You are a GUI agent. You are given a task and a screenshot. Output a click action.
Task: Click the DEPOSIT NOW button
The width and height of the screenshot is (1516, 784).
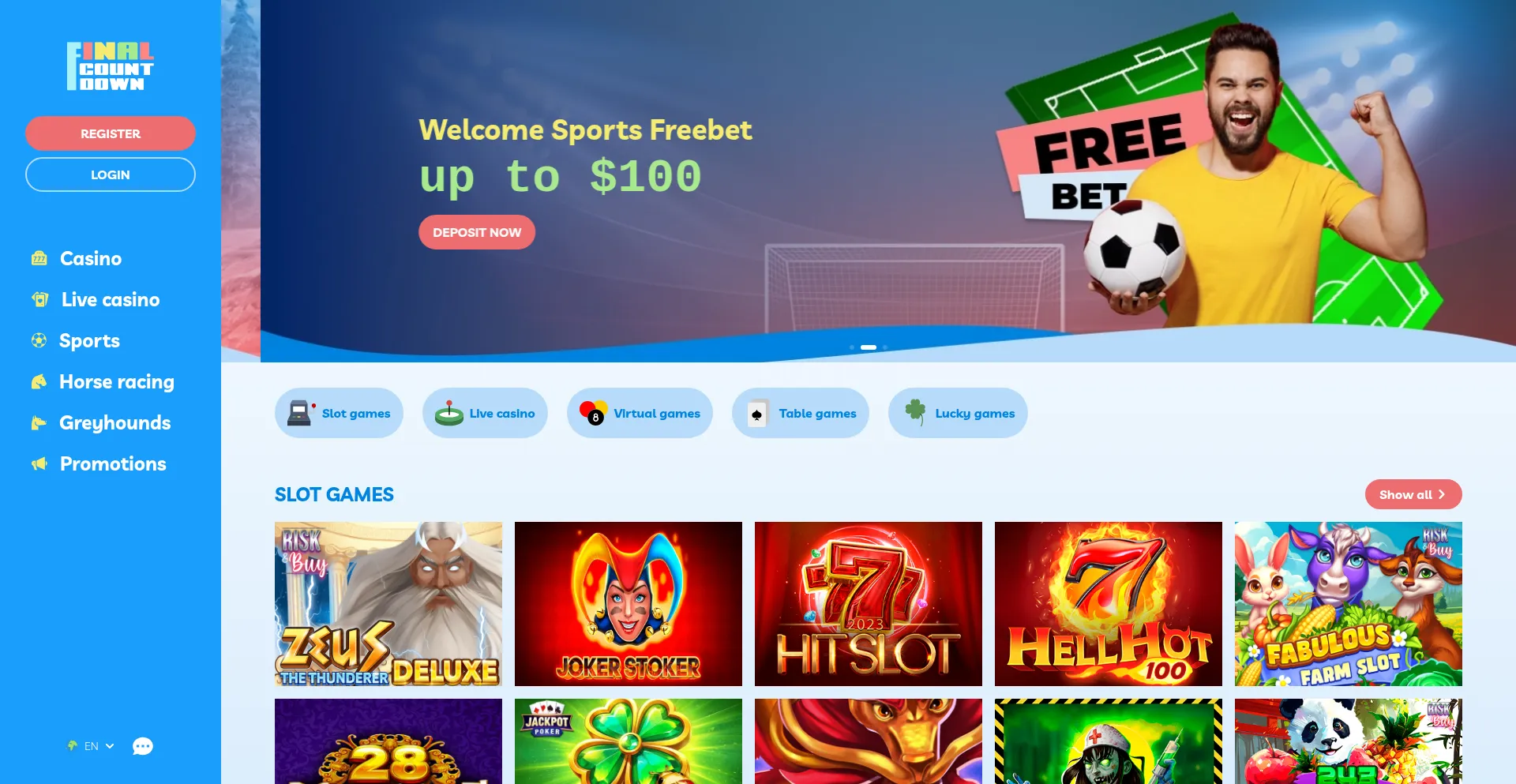(x=477, y=232)
